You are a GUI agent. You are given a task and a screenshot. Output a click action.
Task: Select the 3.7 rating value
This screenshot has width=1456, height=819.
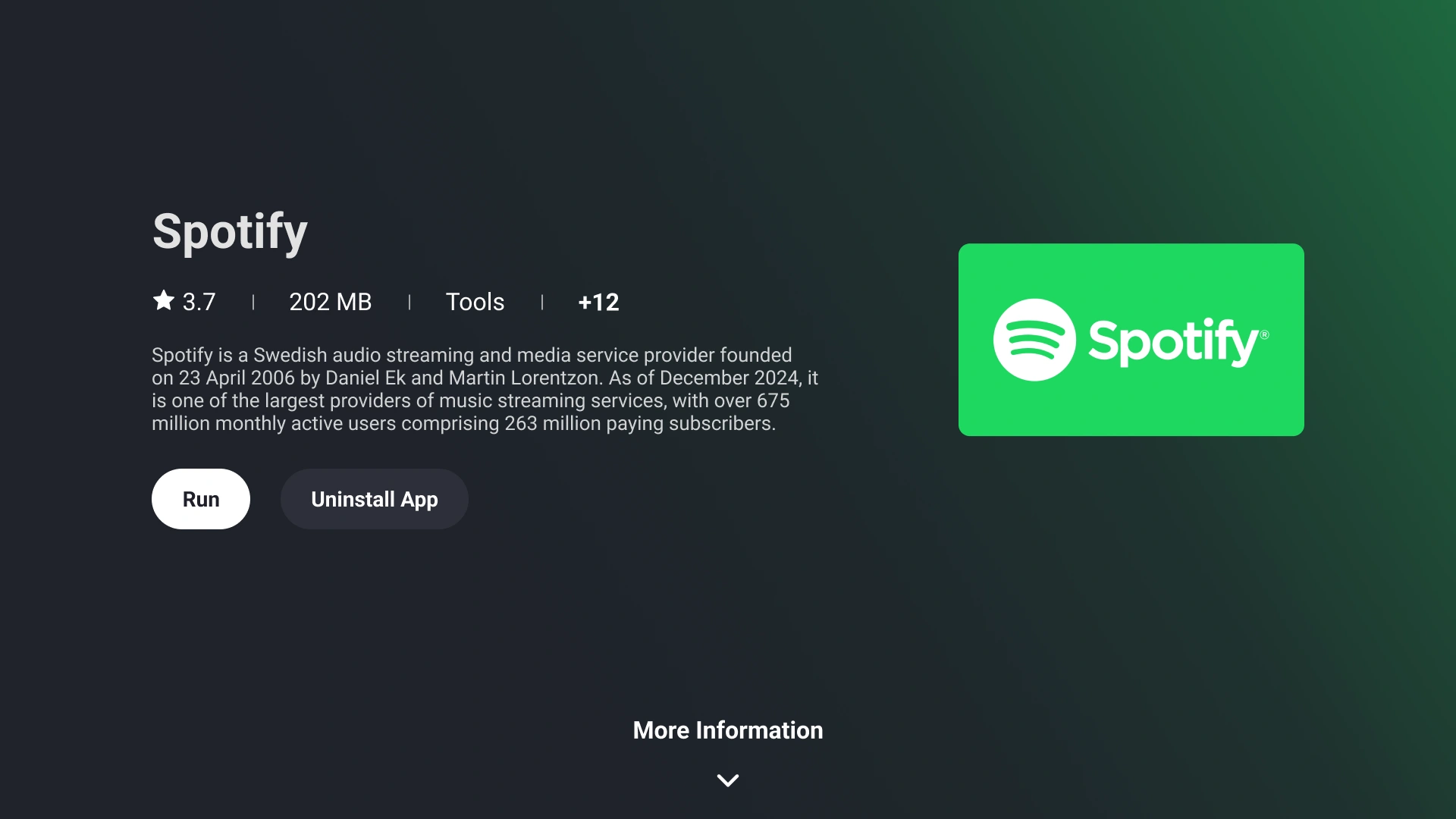click(x=199, y=302)
